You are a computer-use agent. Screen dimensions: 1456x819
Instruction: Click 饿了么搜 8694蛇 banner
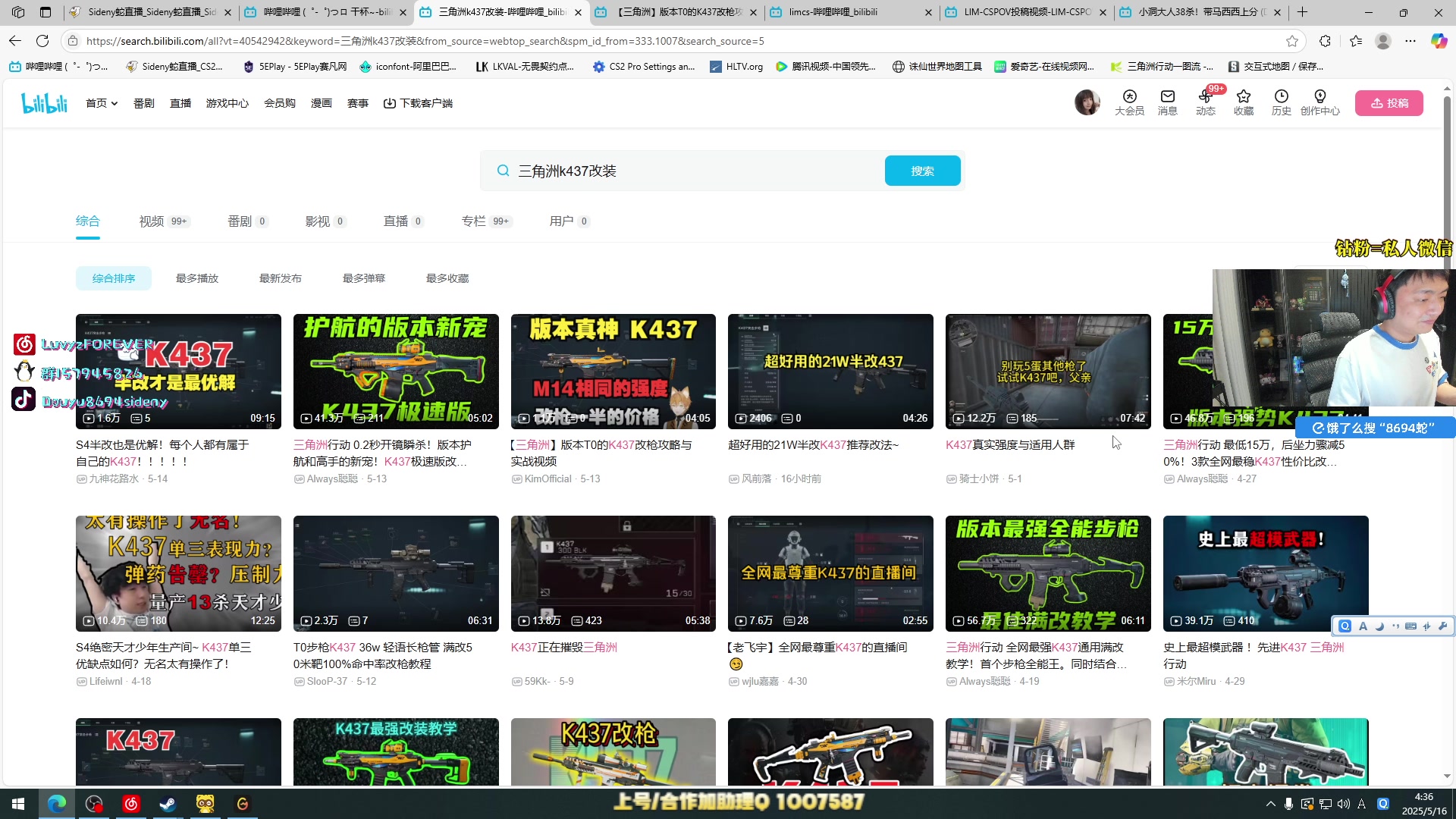pos(1374,428)
